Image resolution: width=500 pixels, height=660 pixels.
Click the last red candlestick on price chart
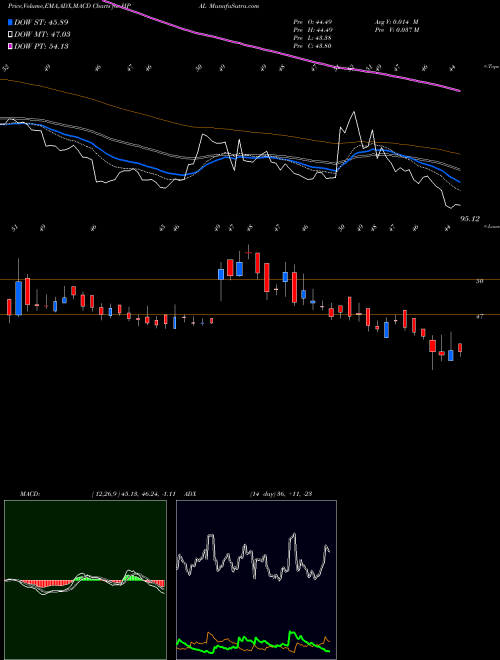click(460, 348)
